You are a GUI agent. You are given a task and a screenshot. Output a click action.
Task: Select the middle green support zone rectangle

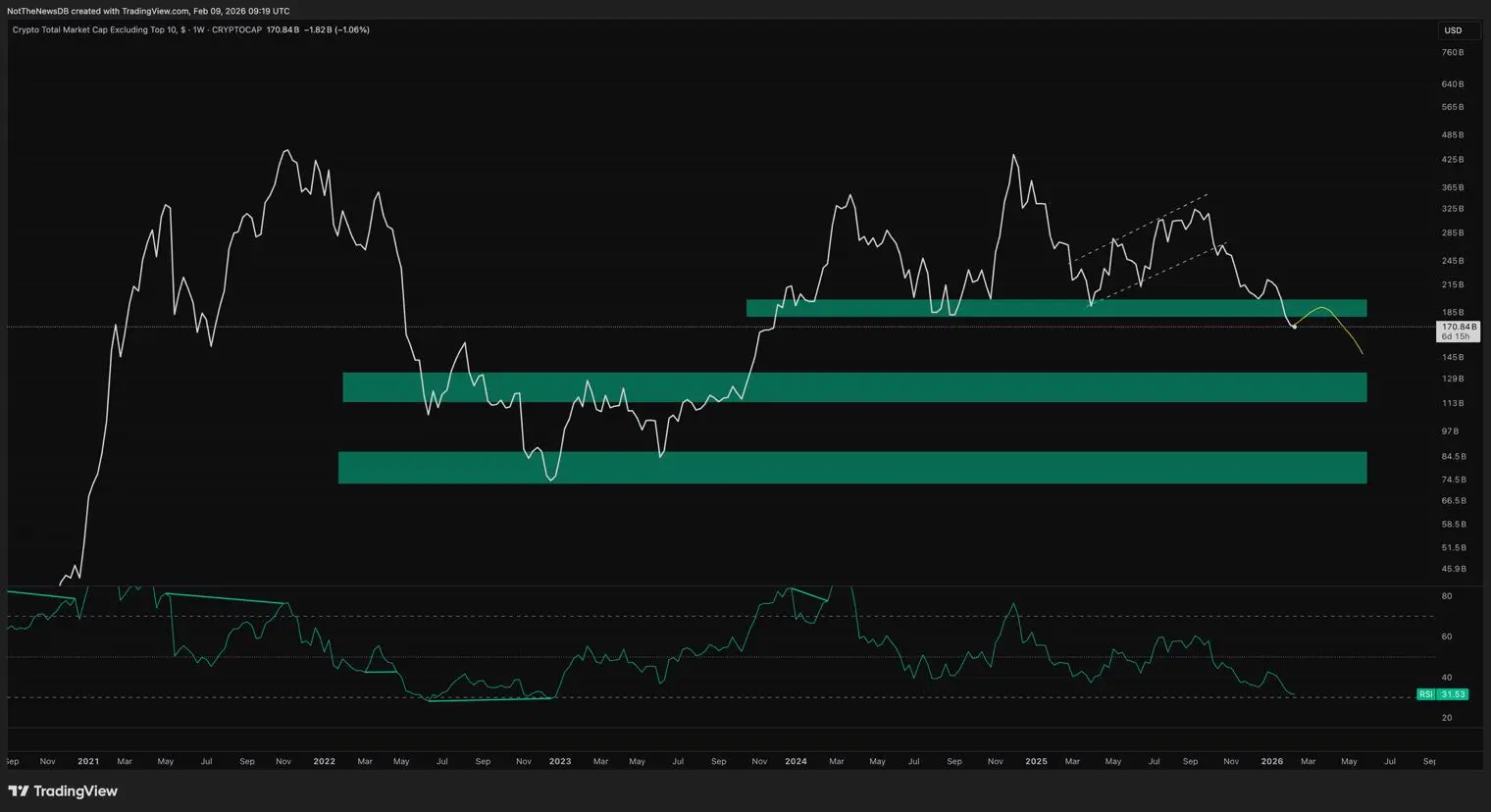(x=853, y=387)
